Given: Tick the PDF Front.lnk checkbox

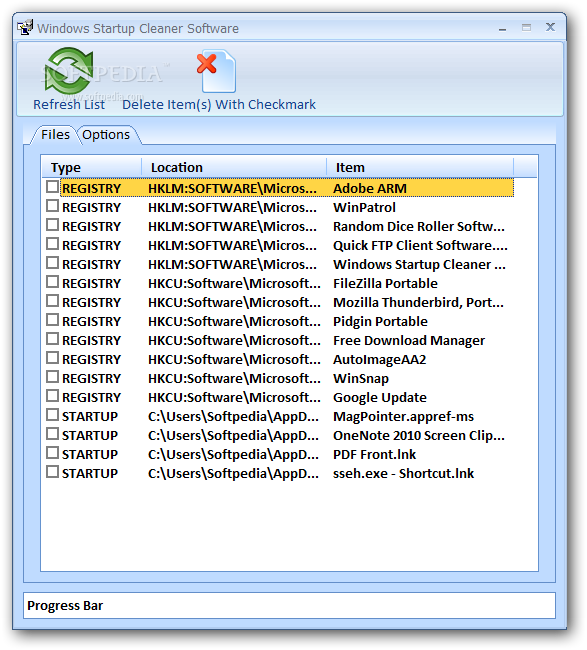Looking at the screenshot, I should click(52, 453).
